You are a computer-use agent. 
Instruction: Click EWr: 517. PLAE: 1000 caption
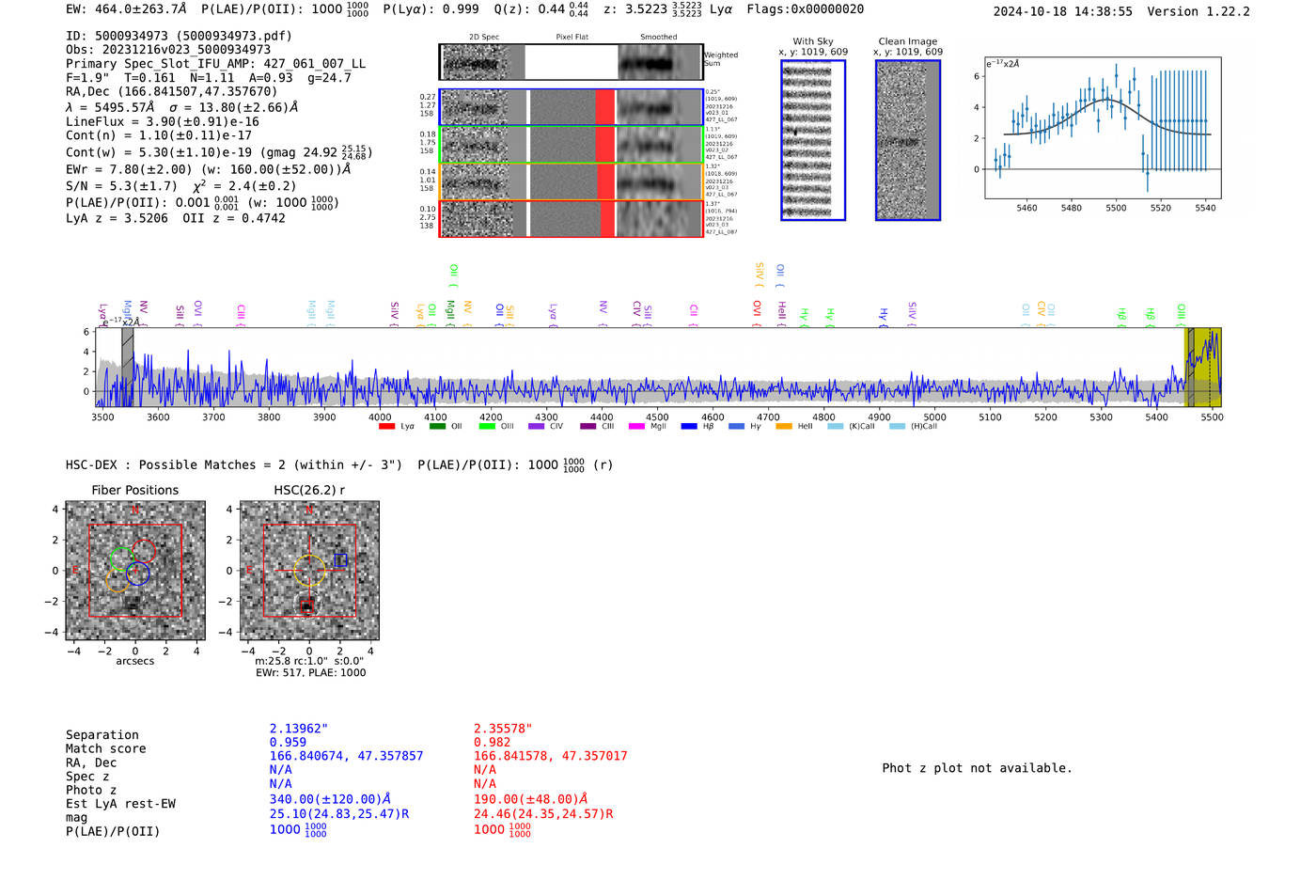point(311,673)
